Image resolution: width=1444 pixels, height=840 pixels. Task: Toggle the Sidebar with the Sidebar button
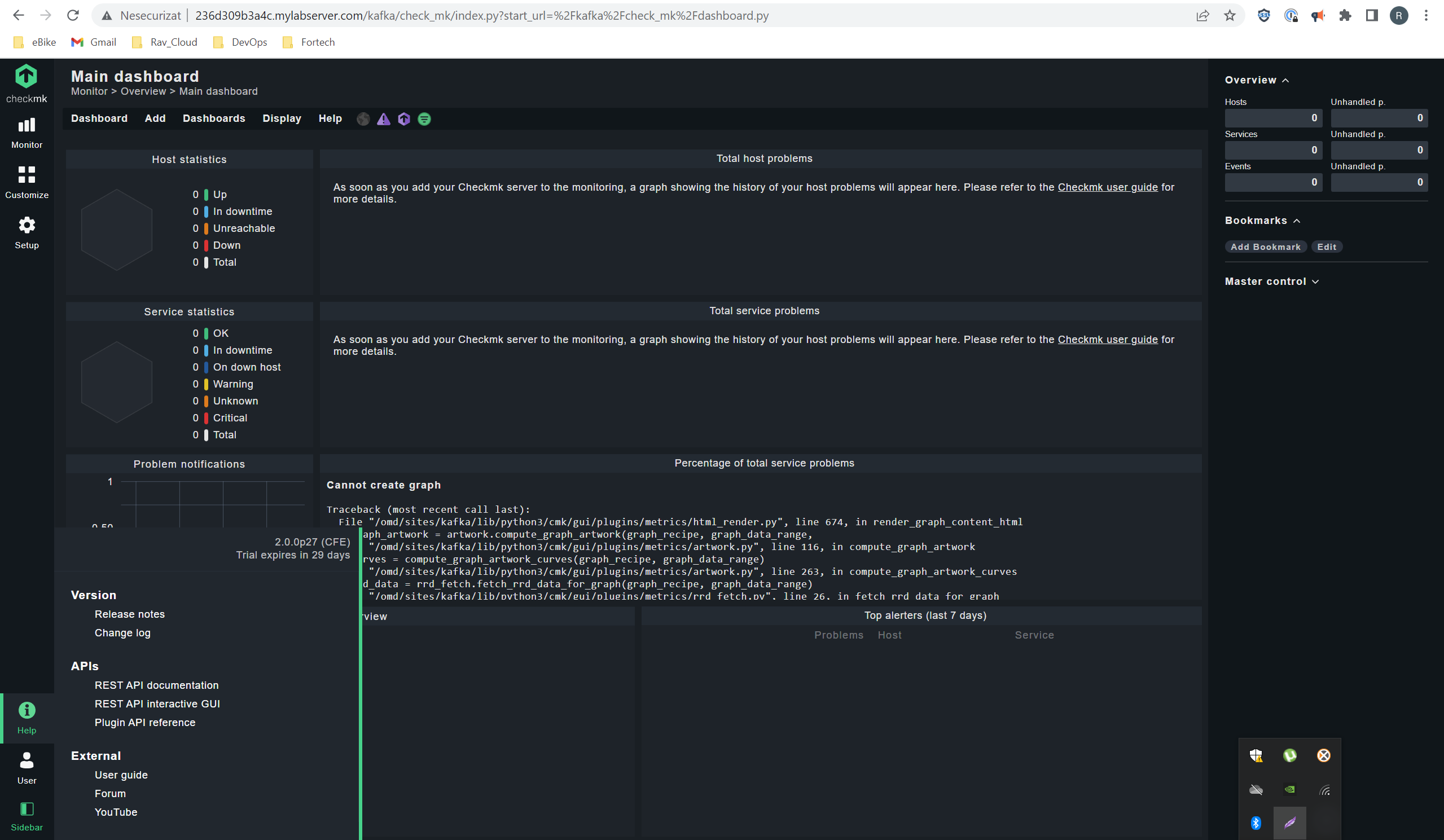27,815
